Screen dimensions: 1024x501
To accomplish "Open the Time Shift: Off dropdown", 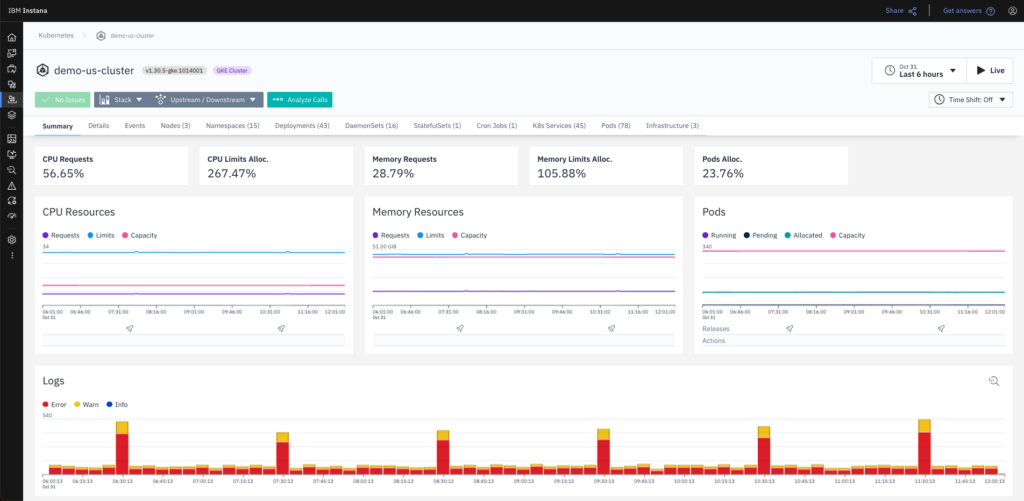I will (971, 100).
